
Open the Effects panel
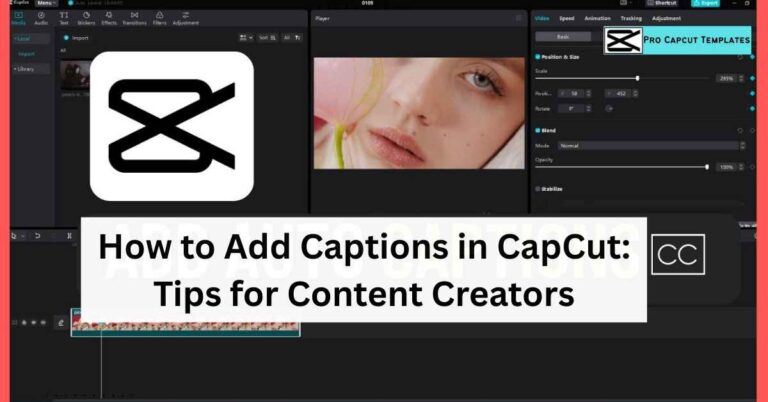[x=109, y=18]
